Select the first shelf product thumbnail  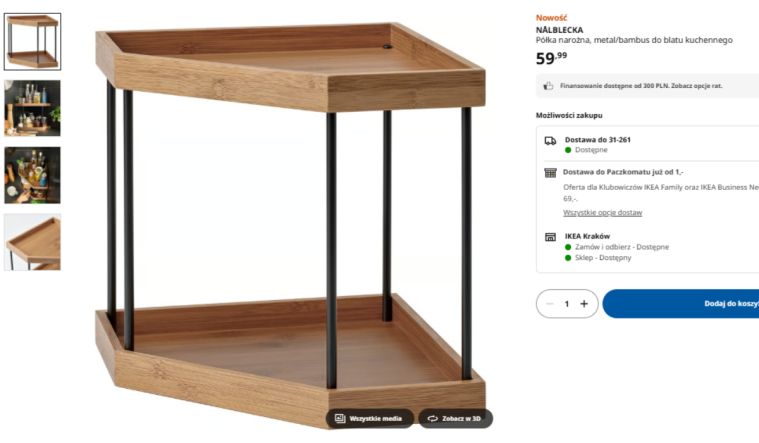32,42
